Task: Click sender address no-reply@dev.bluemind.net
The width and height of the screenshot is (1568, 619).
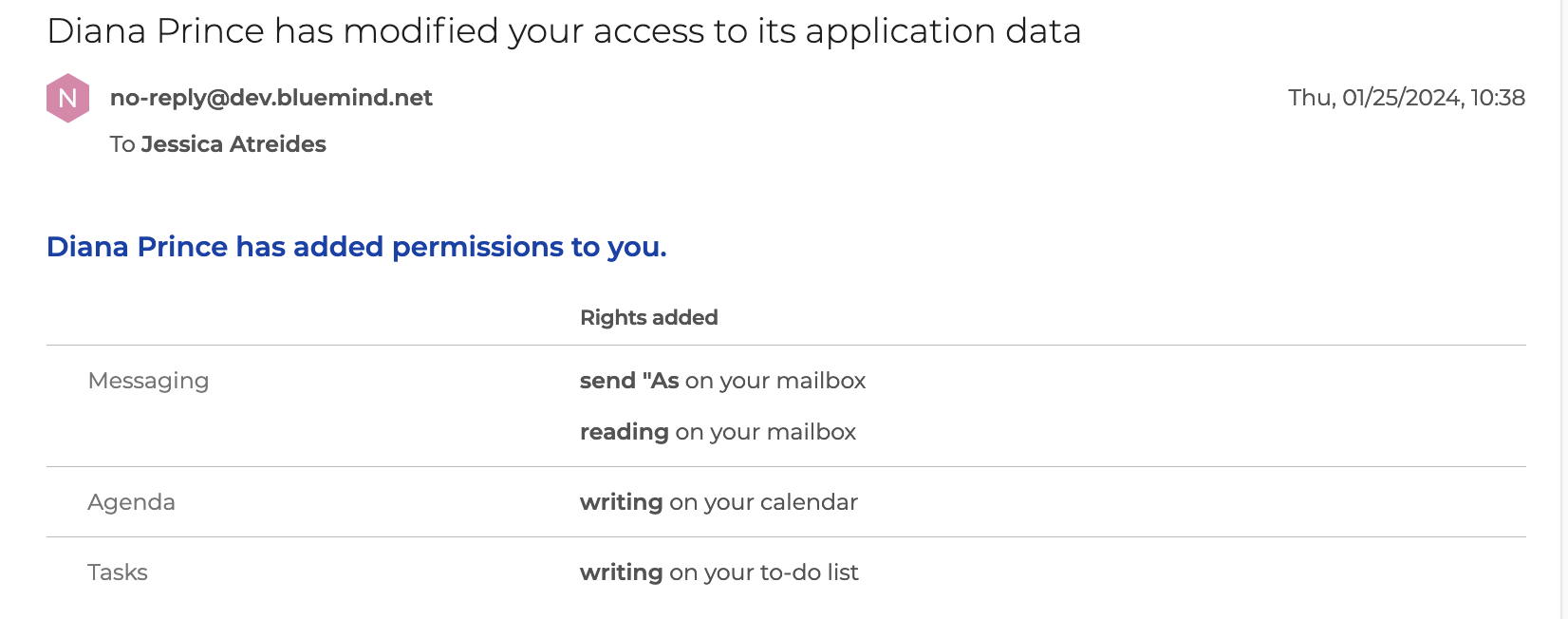Action: click(x=271, y=98)
